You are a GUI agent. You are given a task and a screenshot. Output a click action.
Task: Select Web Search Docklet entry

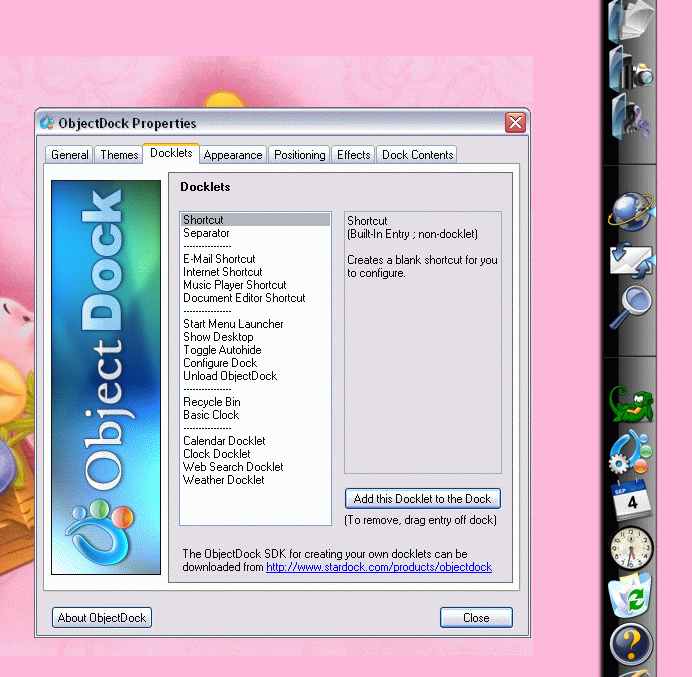(255, 467)
